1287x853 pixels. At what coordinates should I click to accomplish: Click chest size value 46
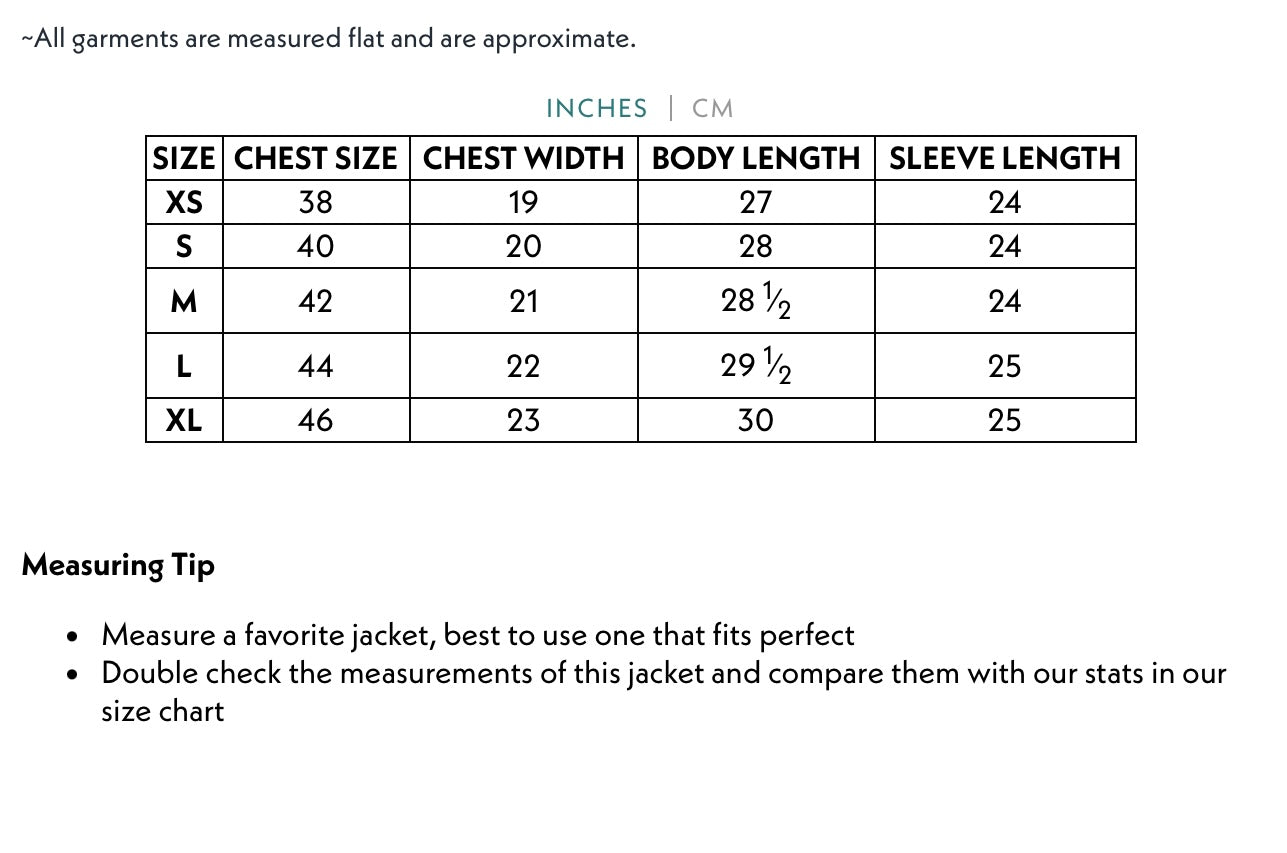pyautogui.click(x=316, y=420)
